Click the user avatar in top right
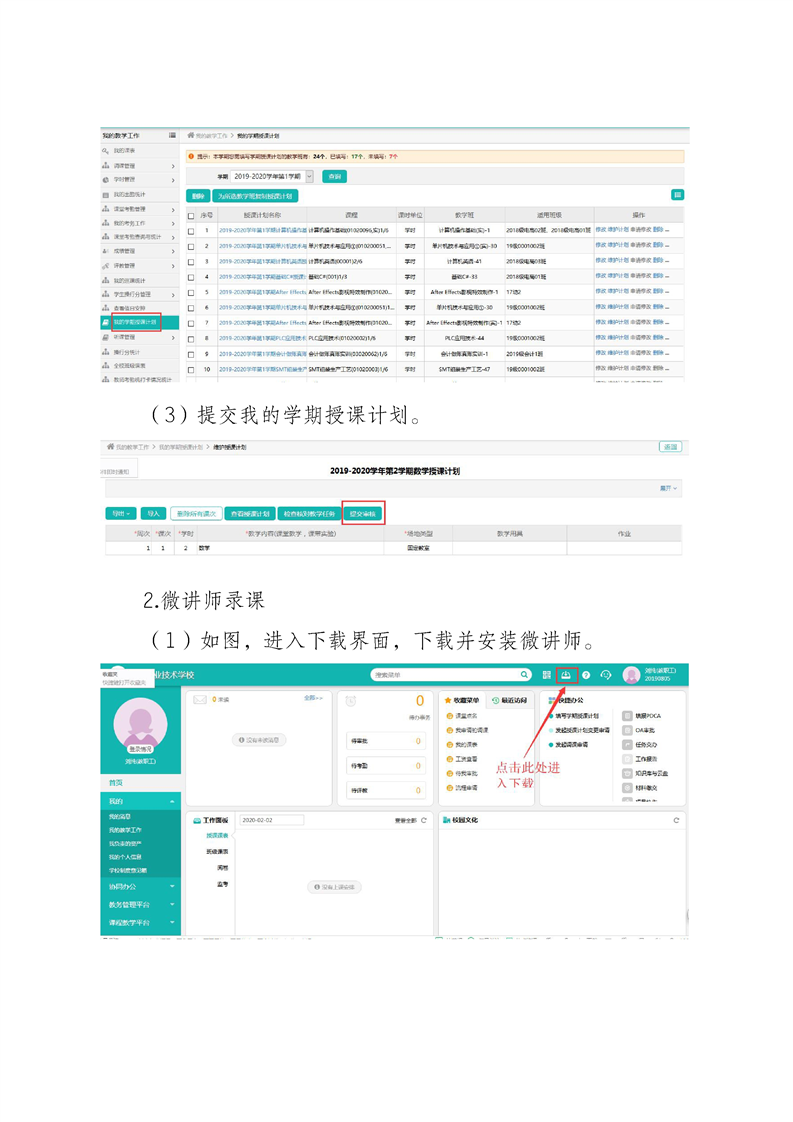Screen dimensions: 793x1122 click(631, 675)
